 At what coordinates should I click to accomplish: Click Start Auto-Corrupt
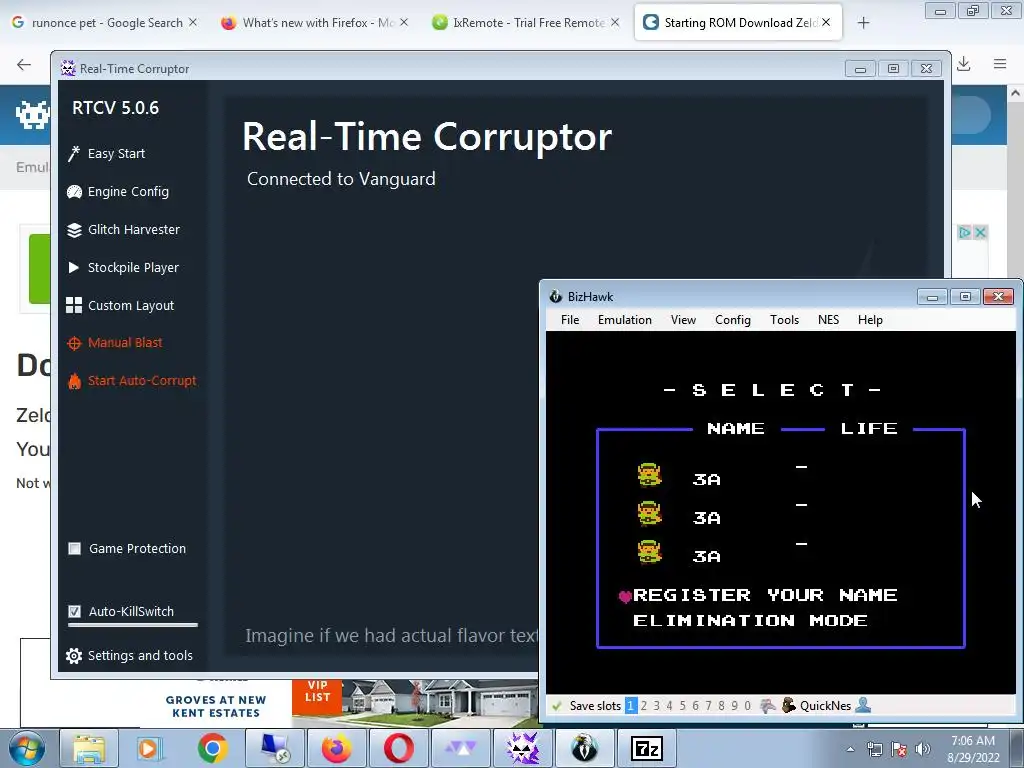[x=132, y=381]
